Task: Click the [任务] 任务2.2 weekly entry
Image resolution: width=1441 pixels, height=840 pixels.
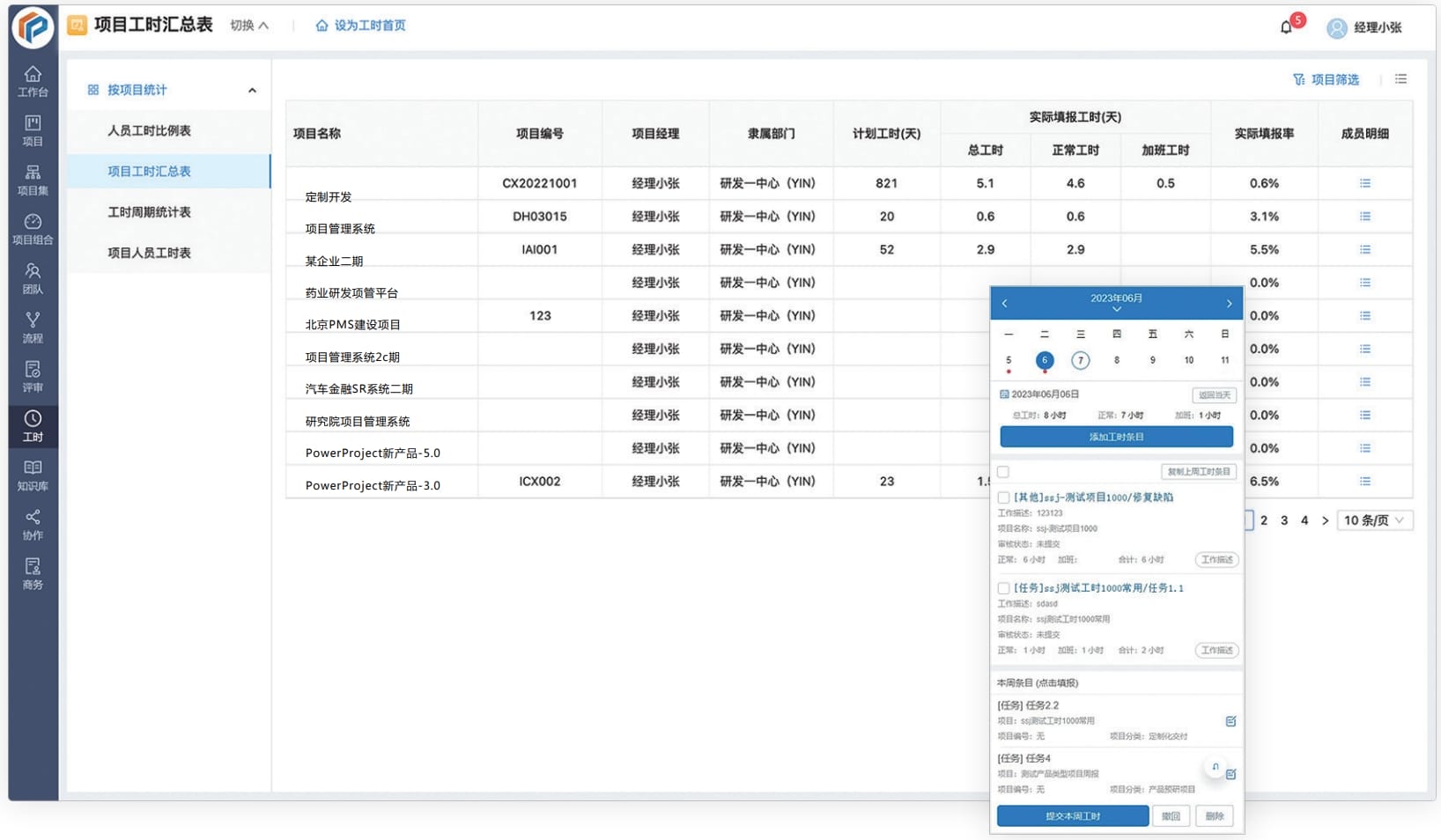Action: tap(1116, 720)
